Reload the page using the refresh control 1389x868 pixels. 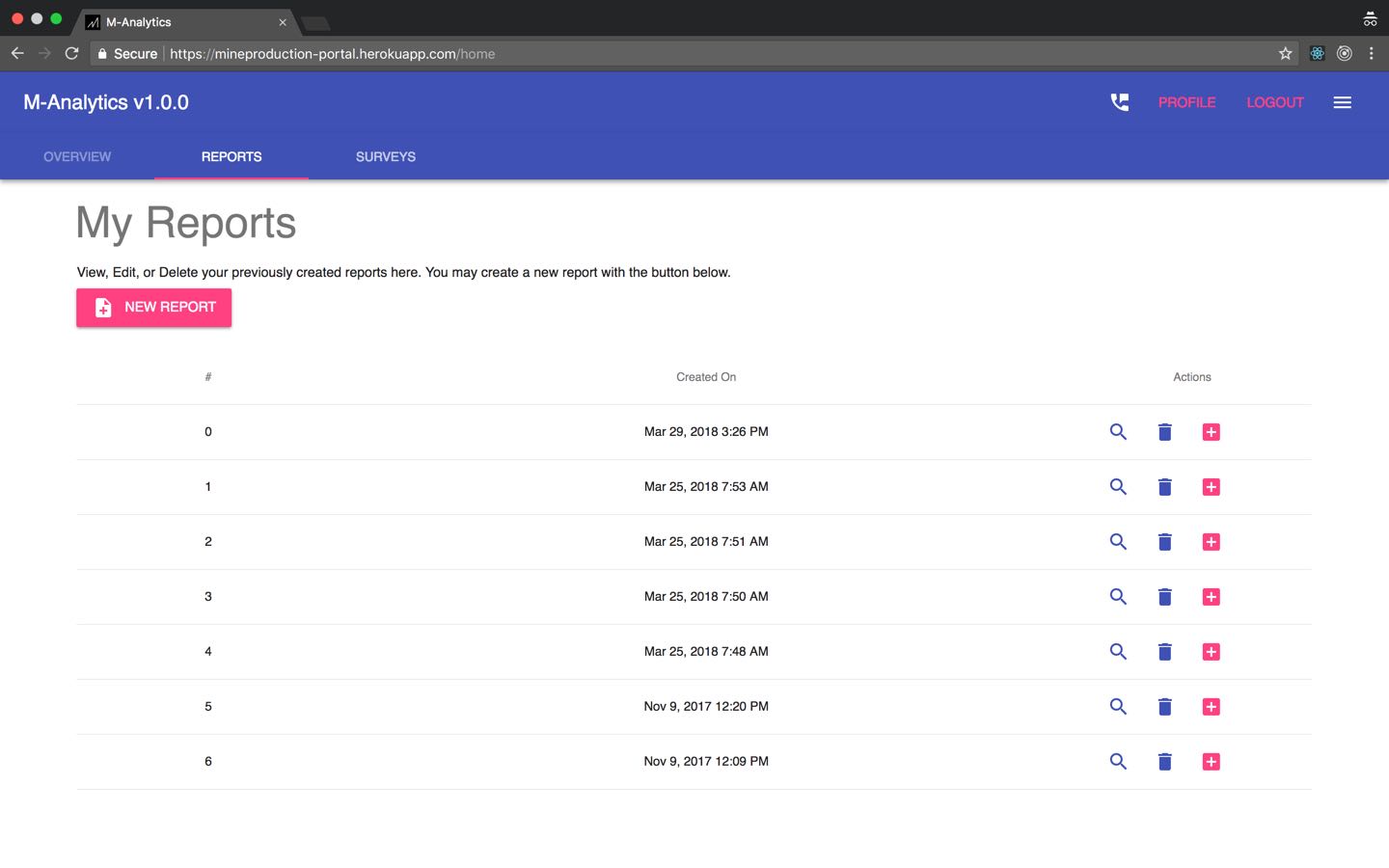click(71, 53)
